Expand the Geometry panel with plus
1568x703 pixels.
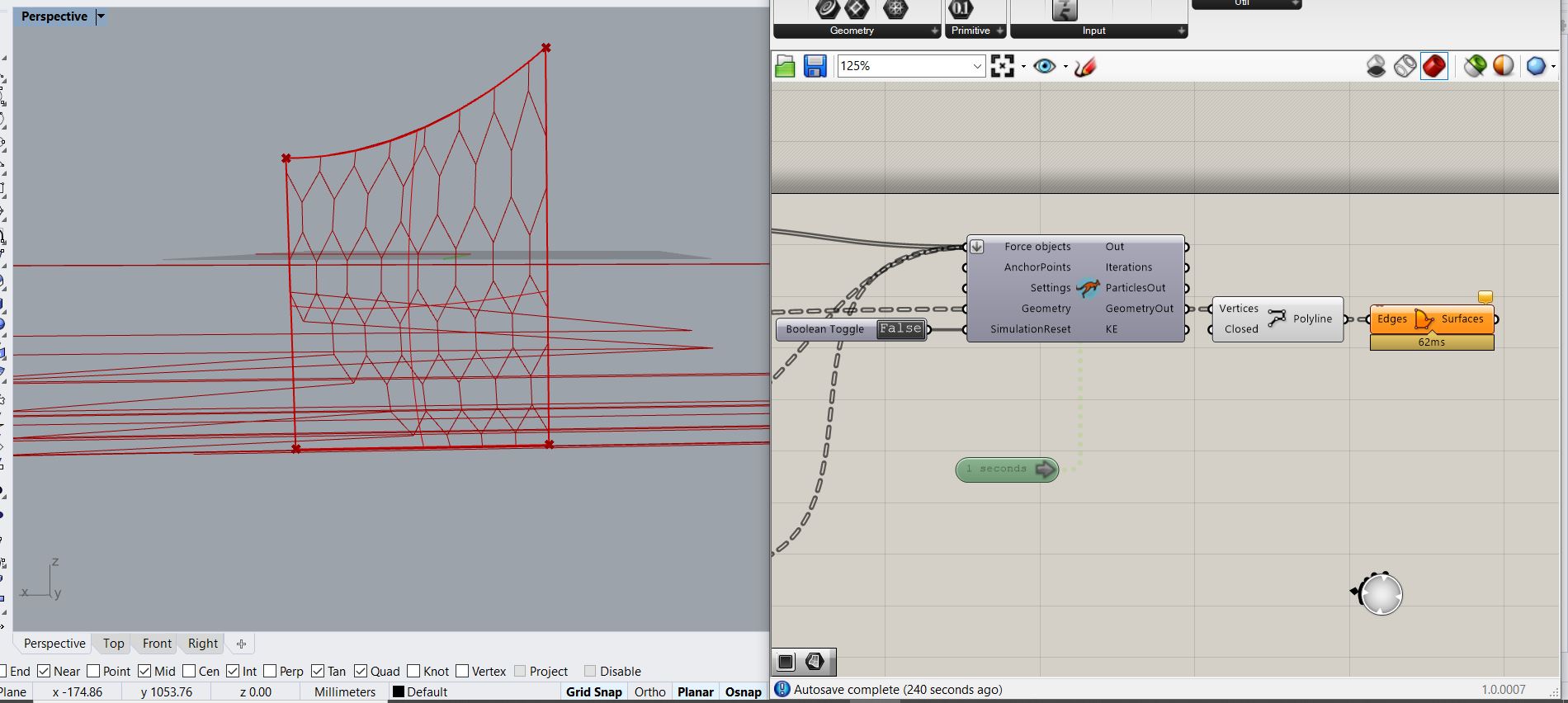(935, 31)
